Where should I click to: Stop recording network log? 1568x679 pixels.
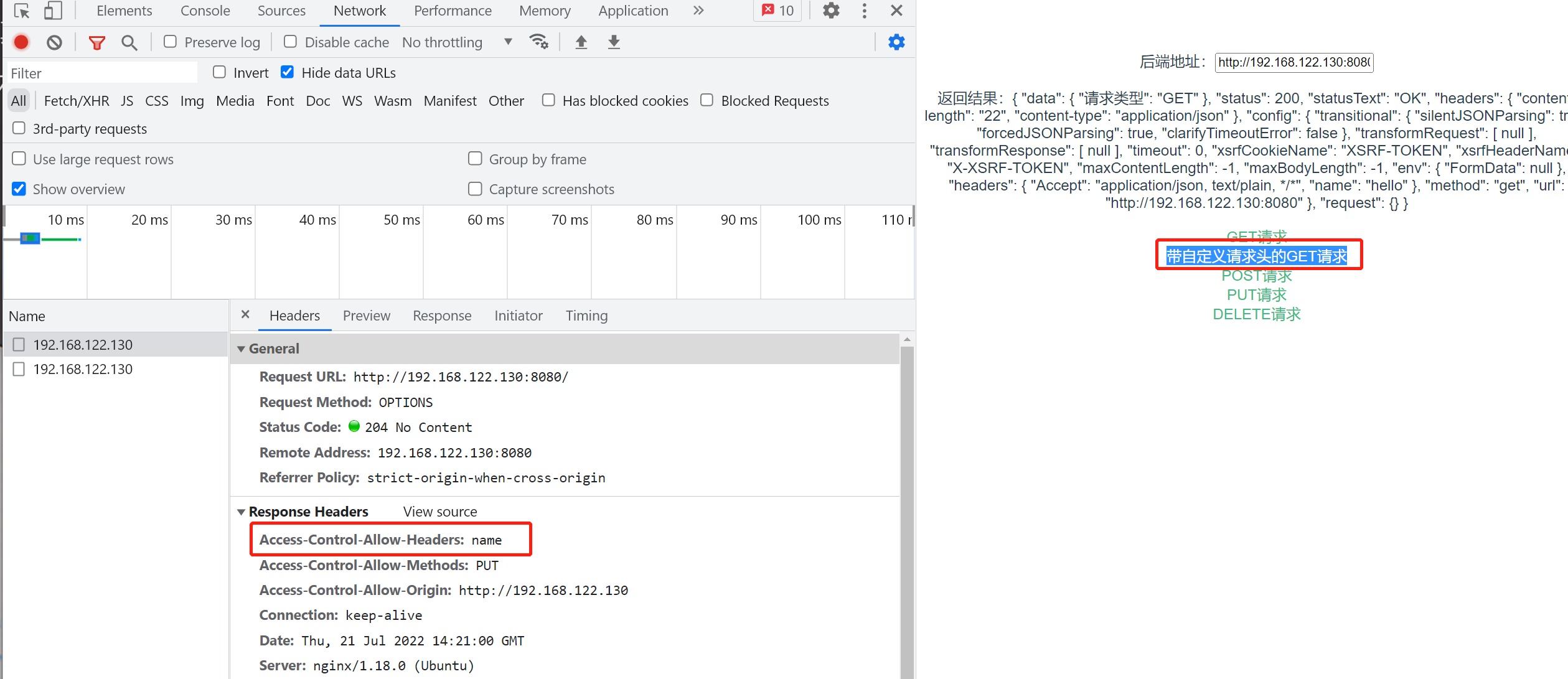(x=21, y=42)
